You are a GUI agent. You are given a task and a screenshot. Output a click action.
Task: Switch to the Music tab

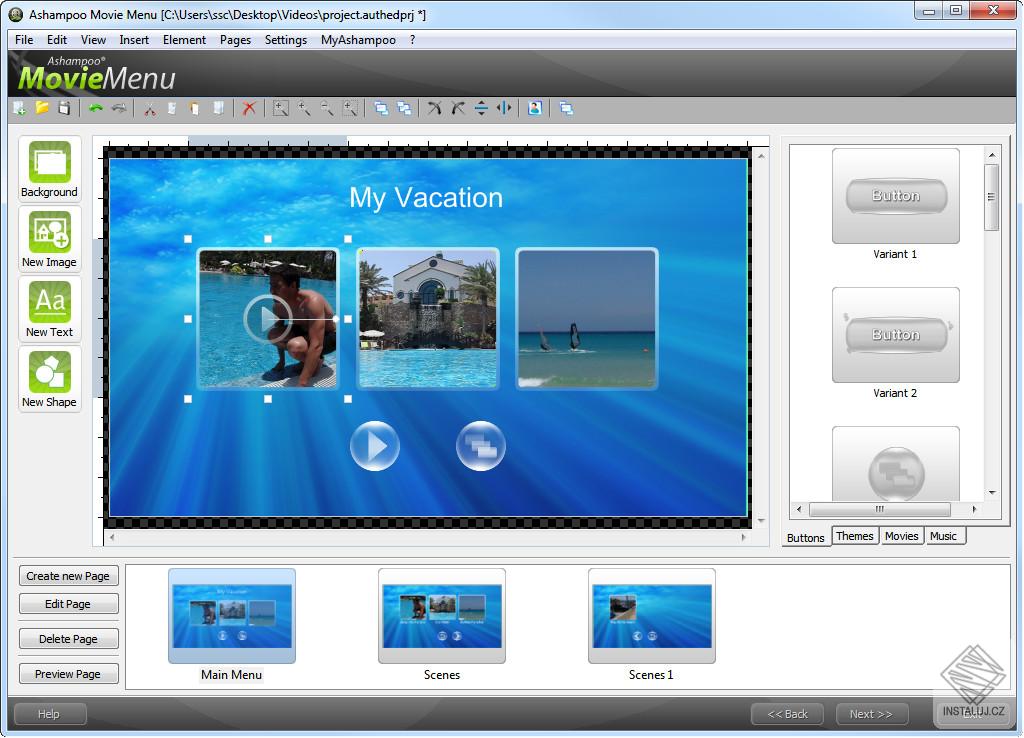coord(943,536)
